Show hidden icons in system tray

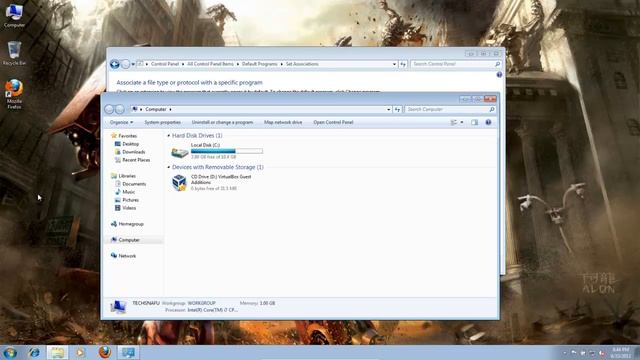tap(564, 353)
